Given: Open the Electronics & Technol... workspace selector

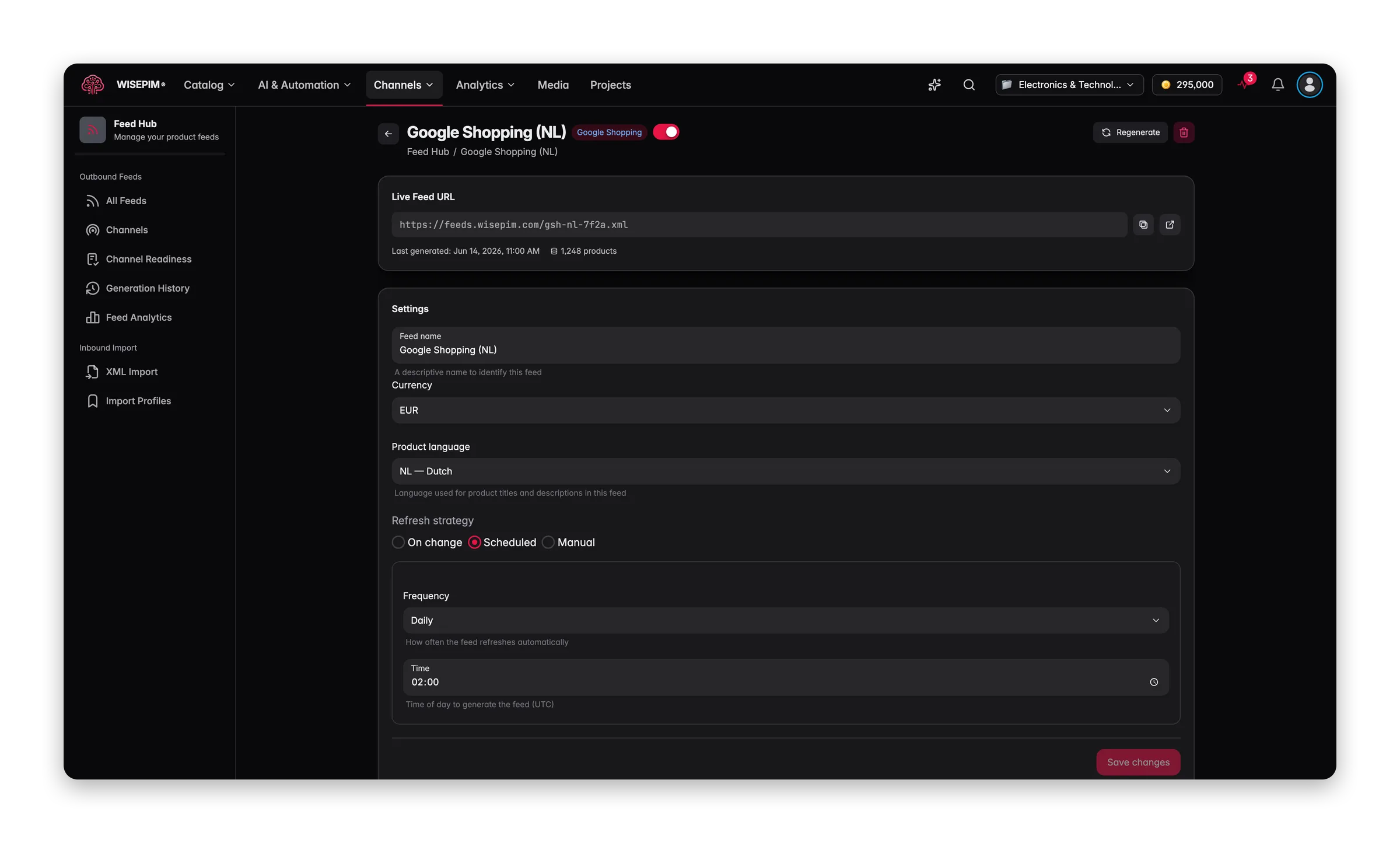Looking at the screenshot, I should [x=1069, y=85].
